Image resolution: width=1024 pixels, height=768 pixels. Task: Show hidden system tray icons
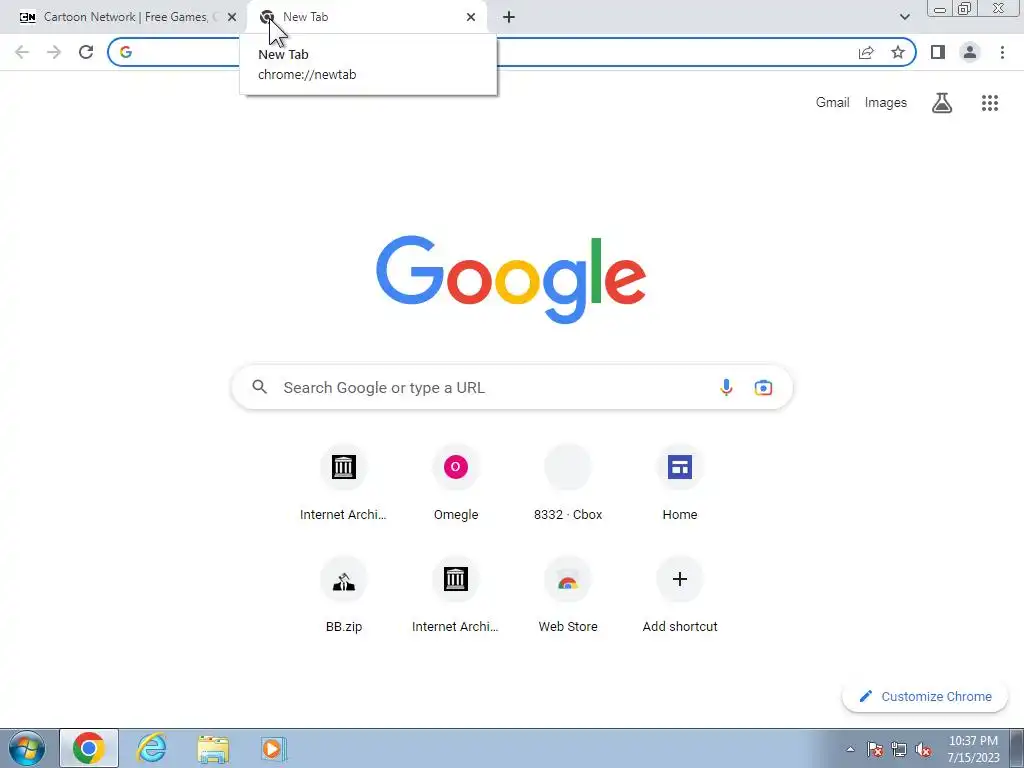point(850,749)
